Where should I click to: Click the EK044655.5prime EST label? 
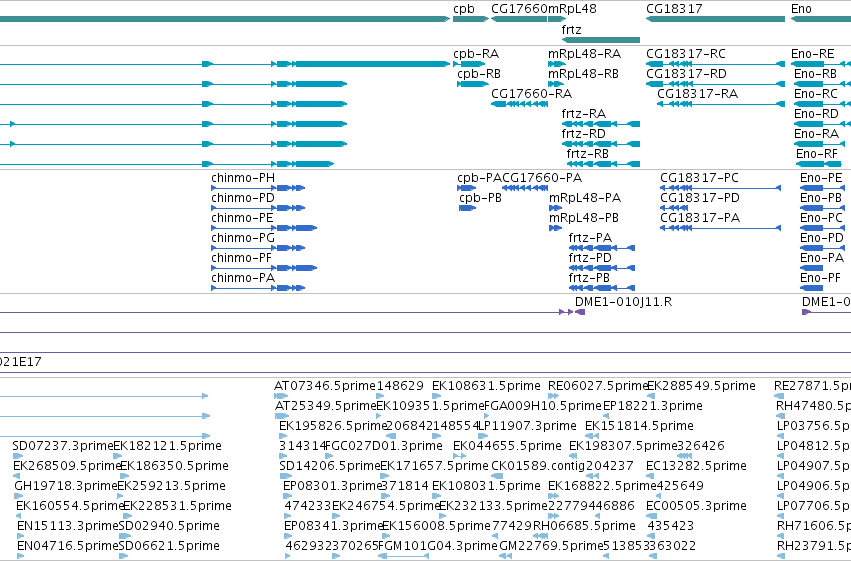tap(507, 446)
